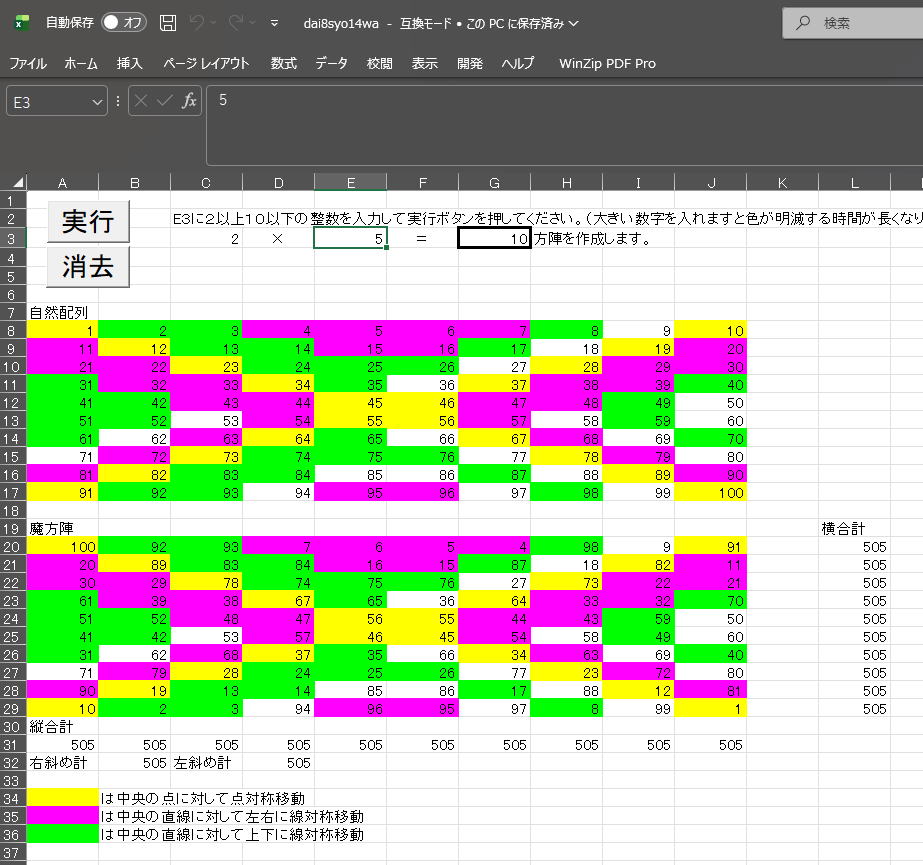The height and width of the screenshot is (865, 923).
Task: Click the formula bar Enter checkmark icon
Action: (x=164, y=100)
